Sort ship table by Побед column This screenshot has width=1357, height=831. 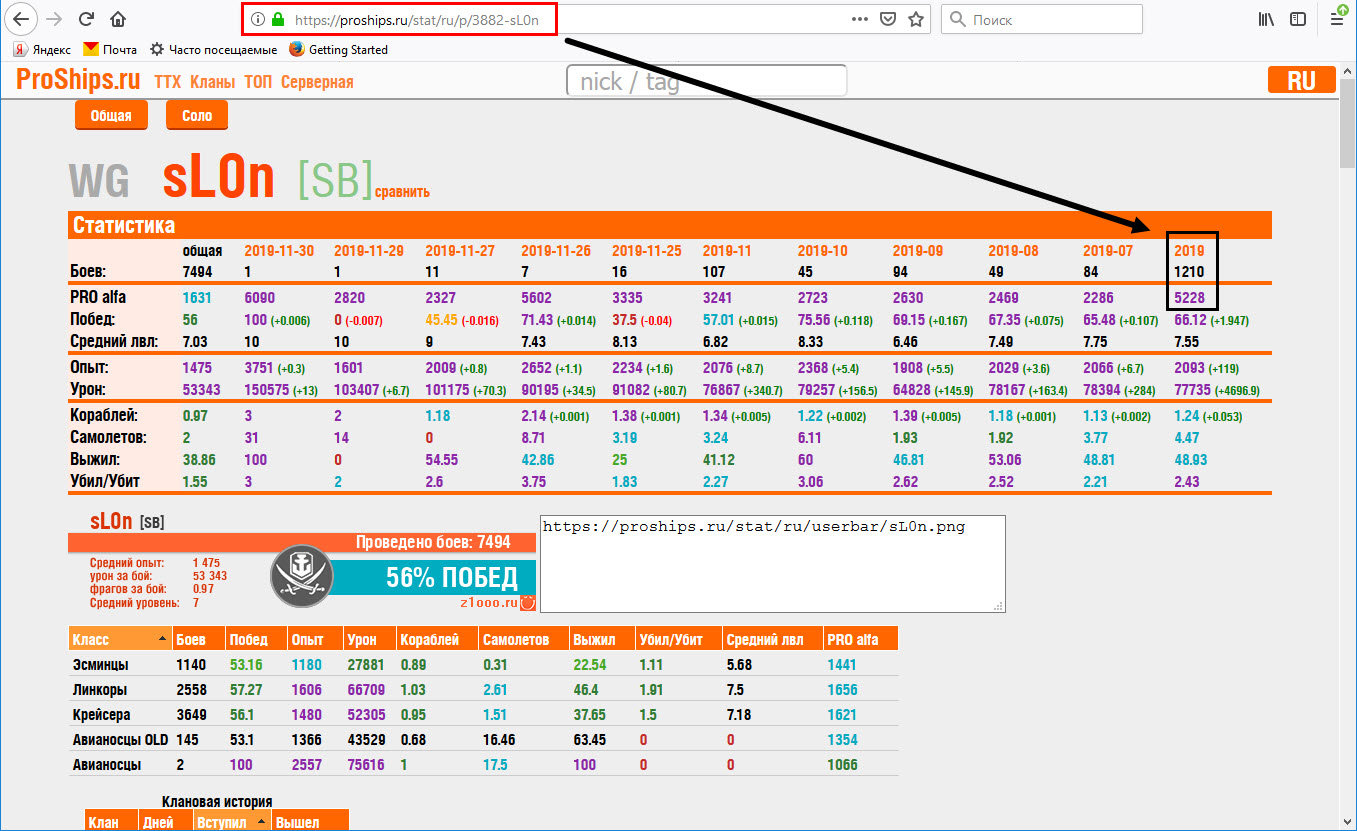click(x=254, y=639)
